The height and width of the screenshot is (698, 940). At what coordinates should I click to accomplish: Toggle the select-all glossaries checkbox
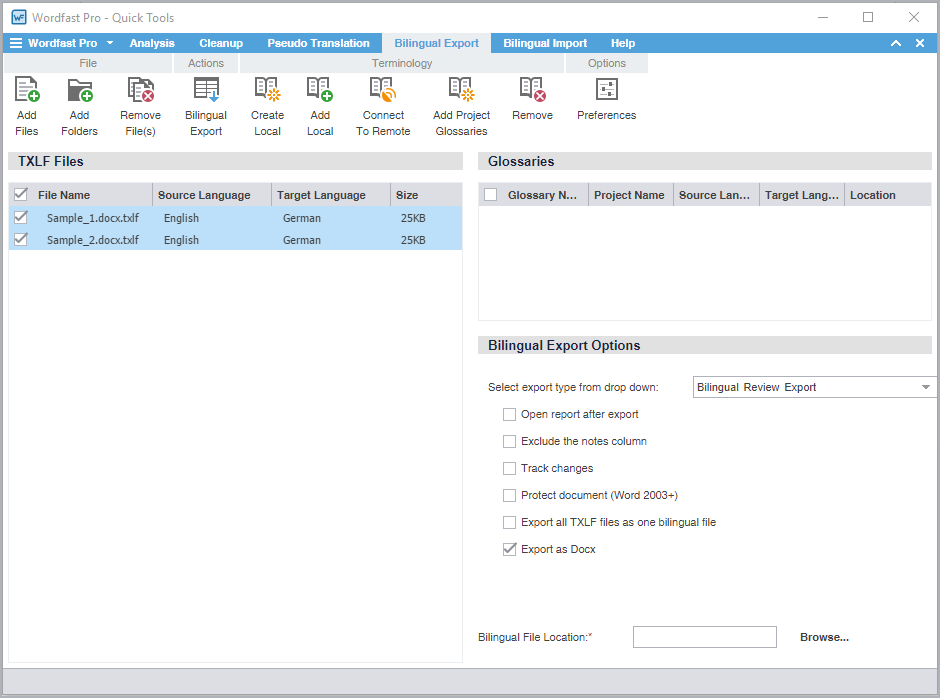(x=490, y=195)
